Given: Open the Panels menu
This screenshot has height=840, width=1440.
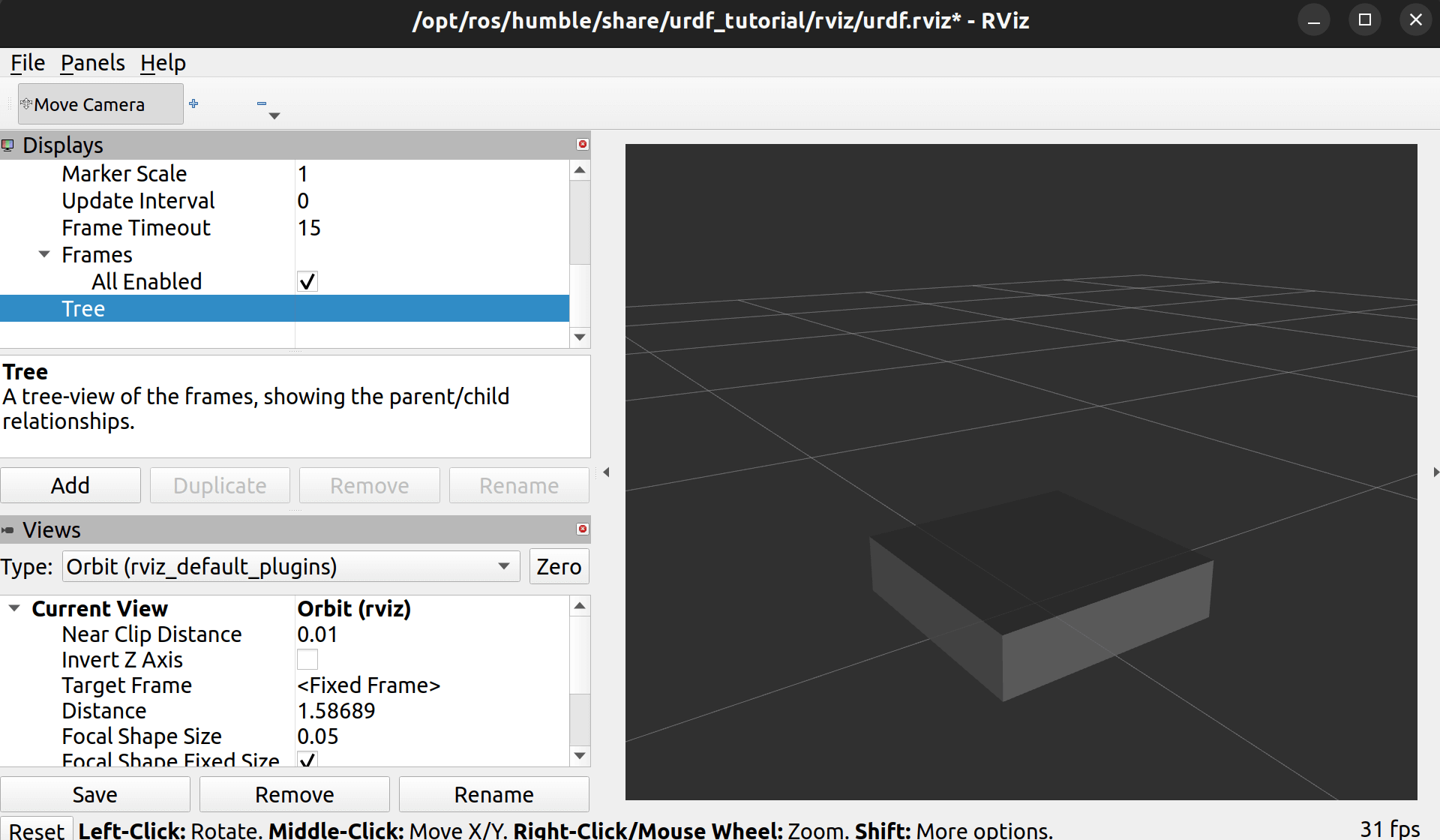Looking at the screenshot, I should (92, 63).
